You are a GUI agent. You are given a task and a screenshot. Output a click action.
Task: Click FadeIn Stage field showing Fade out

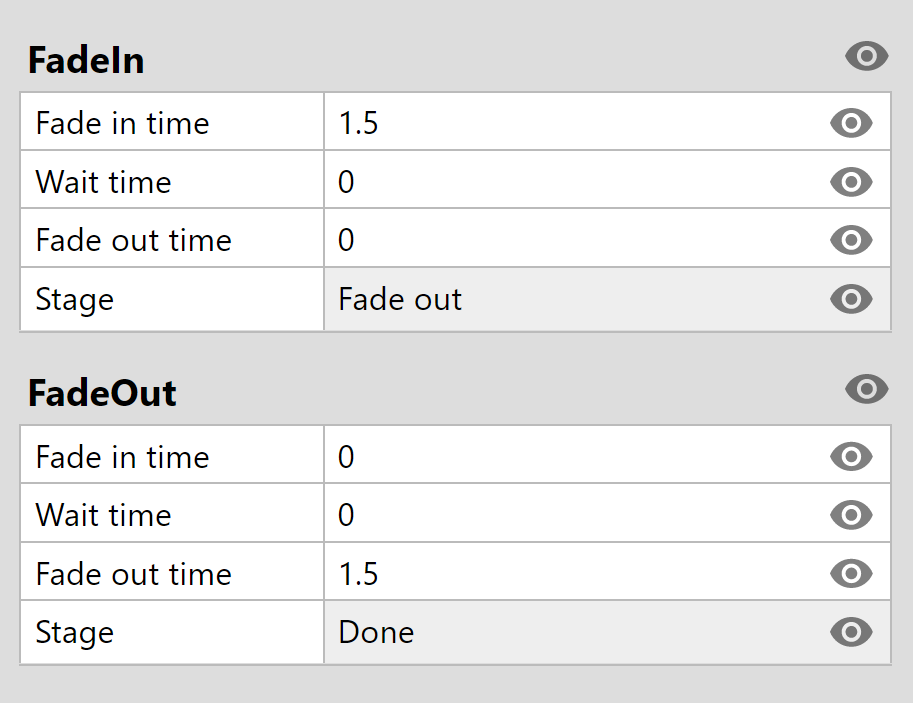[574, 299]
